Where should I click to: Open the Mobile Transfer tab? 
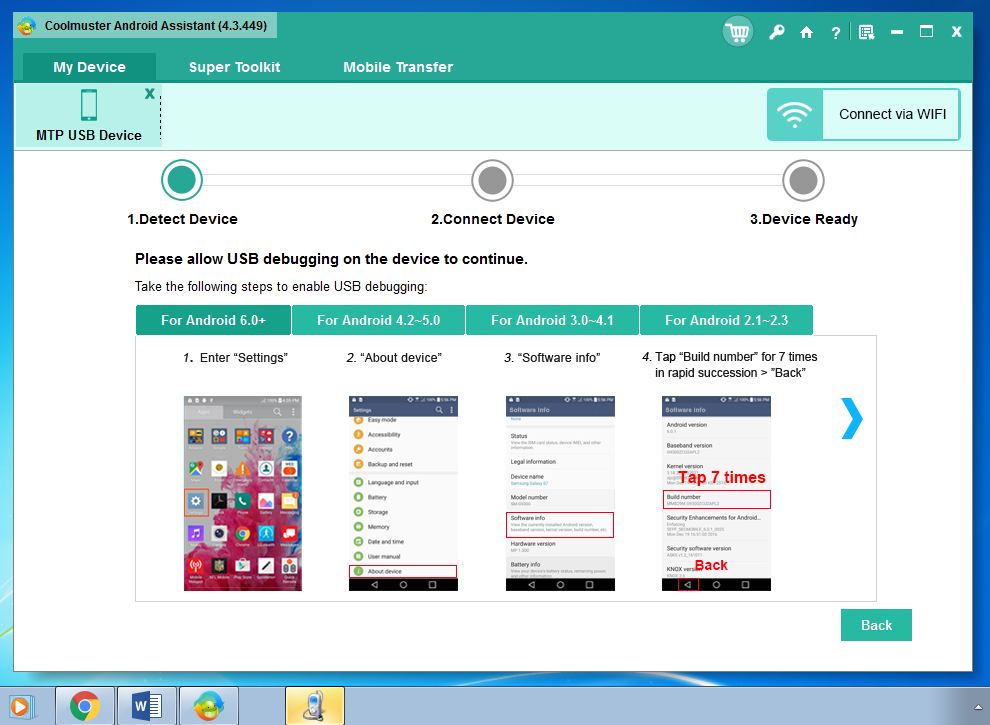coord(398,67)
